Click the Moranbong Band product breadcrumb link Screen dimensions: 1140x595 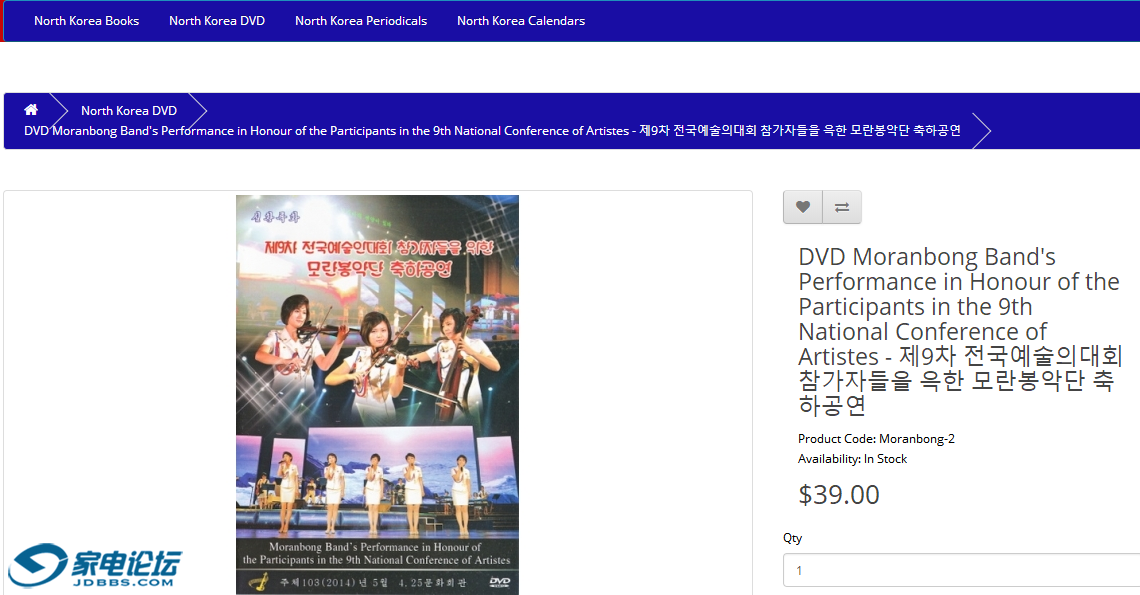coord(492,131)
